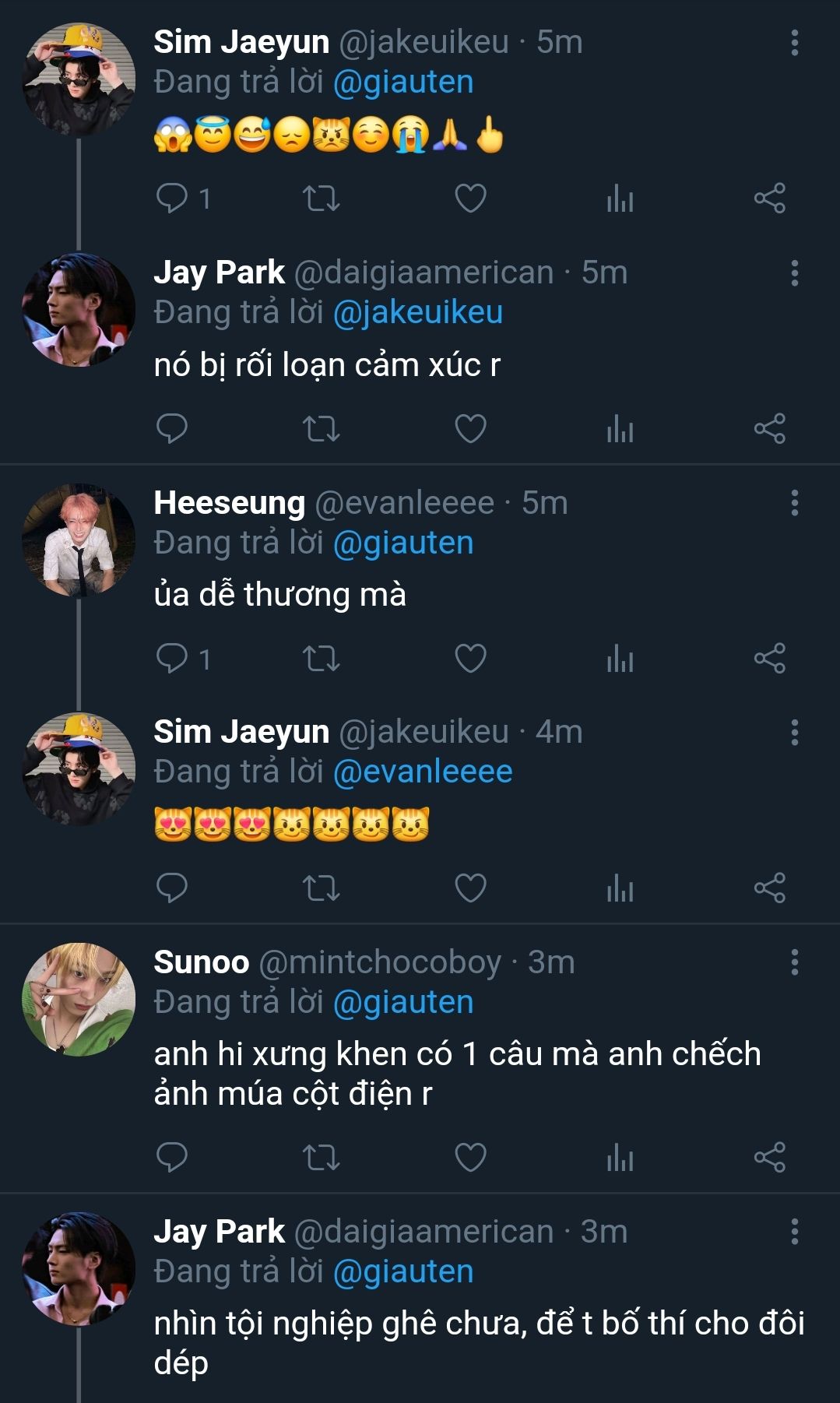840x1403 pixels.
Task: Like Sunoo's tweet about 'múa cột điện'
Action: tap(470, 1158)
